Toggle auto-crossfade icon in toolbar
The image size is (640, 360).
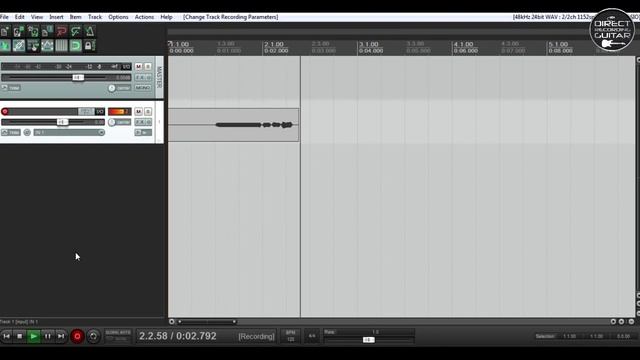point(5,45)
